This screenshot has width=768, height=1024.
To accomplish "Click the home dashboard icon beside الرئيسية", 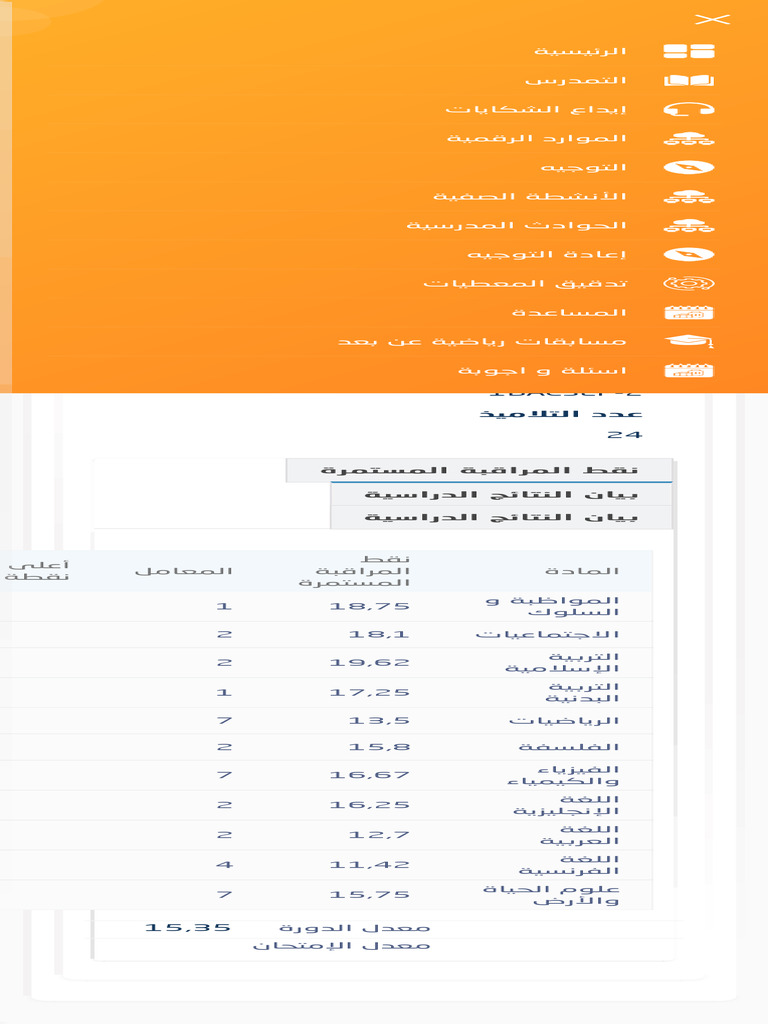I will 689,51.
